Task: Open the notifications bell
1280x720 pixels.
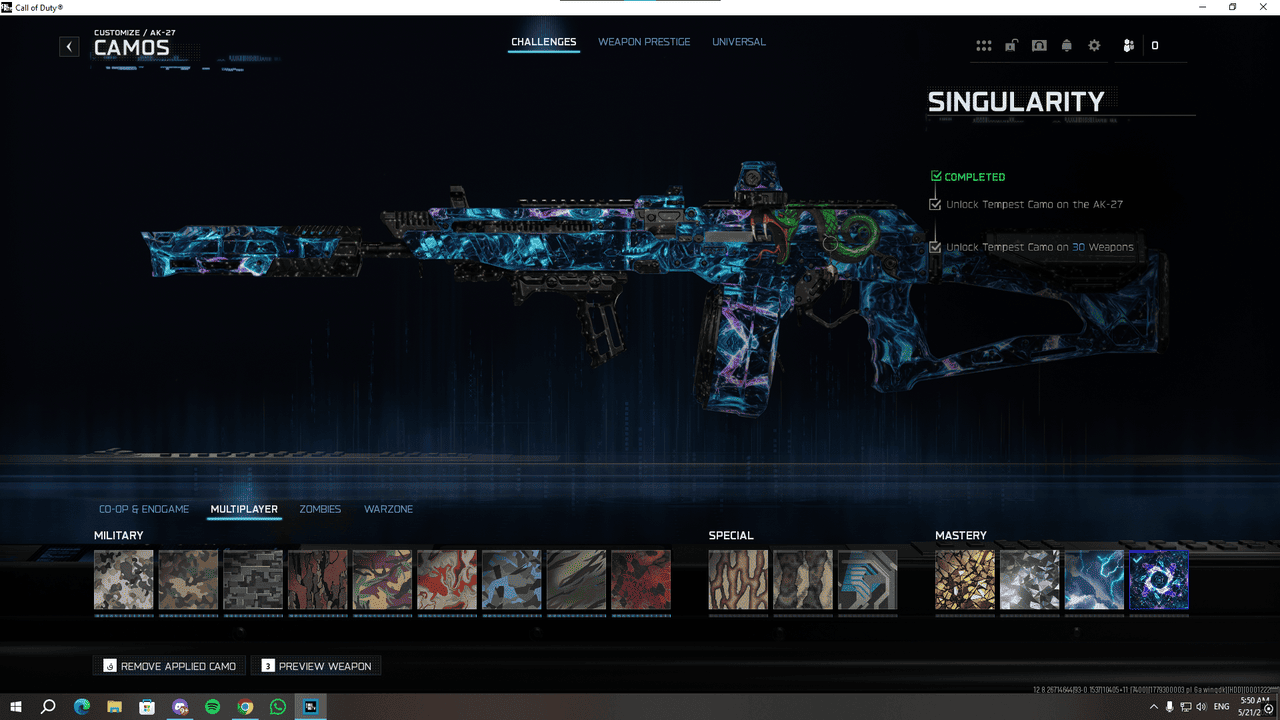Action: pos(1067,46)
